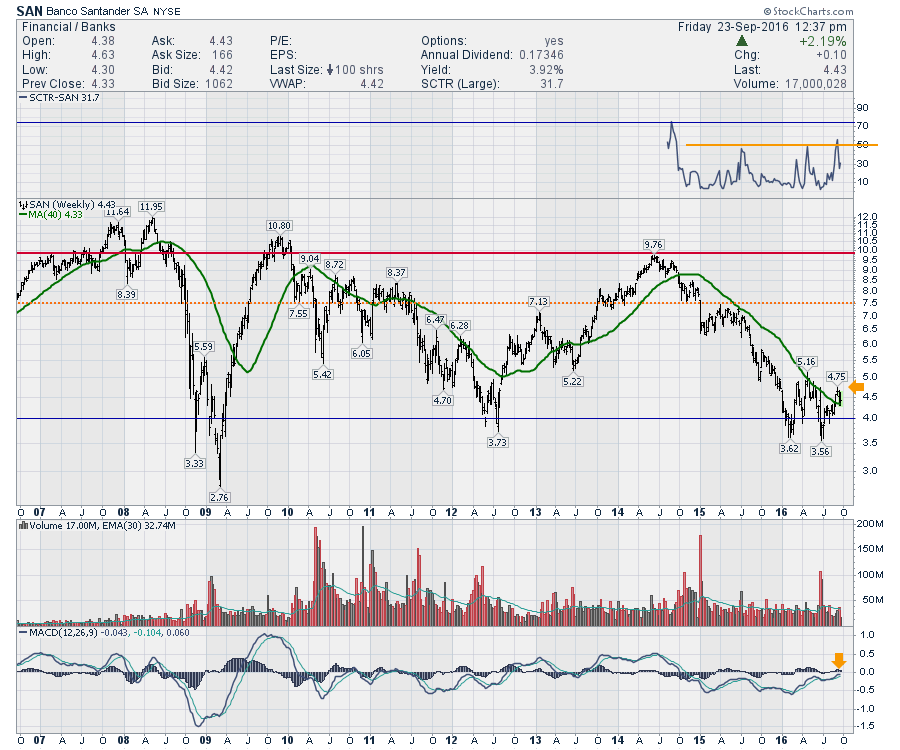Screen dimensions: 900x750
Task: Select the 2.76 low price label
Action: [219, 497]
